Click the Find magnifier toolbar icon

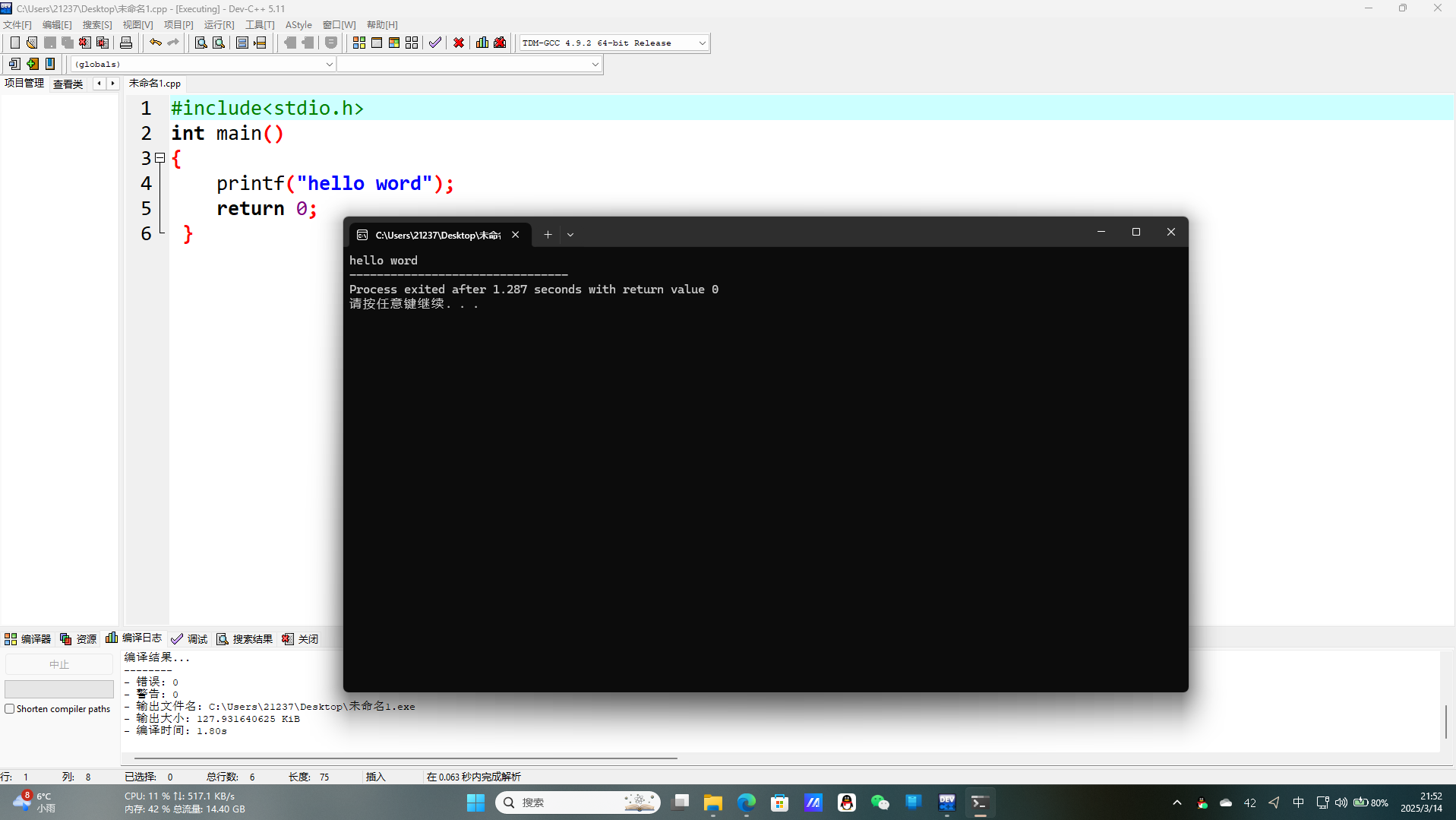point(201,43)
